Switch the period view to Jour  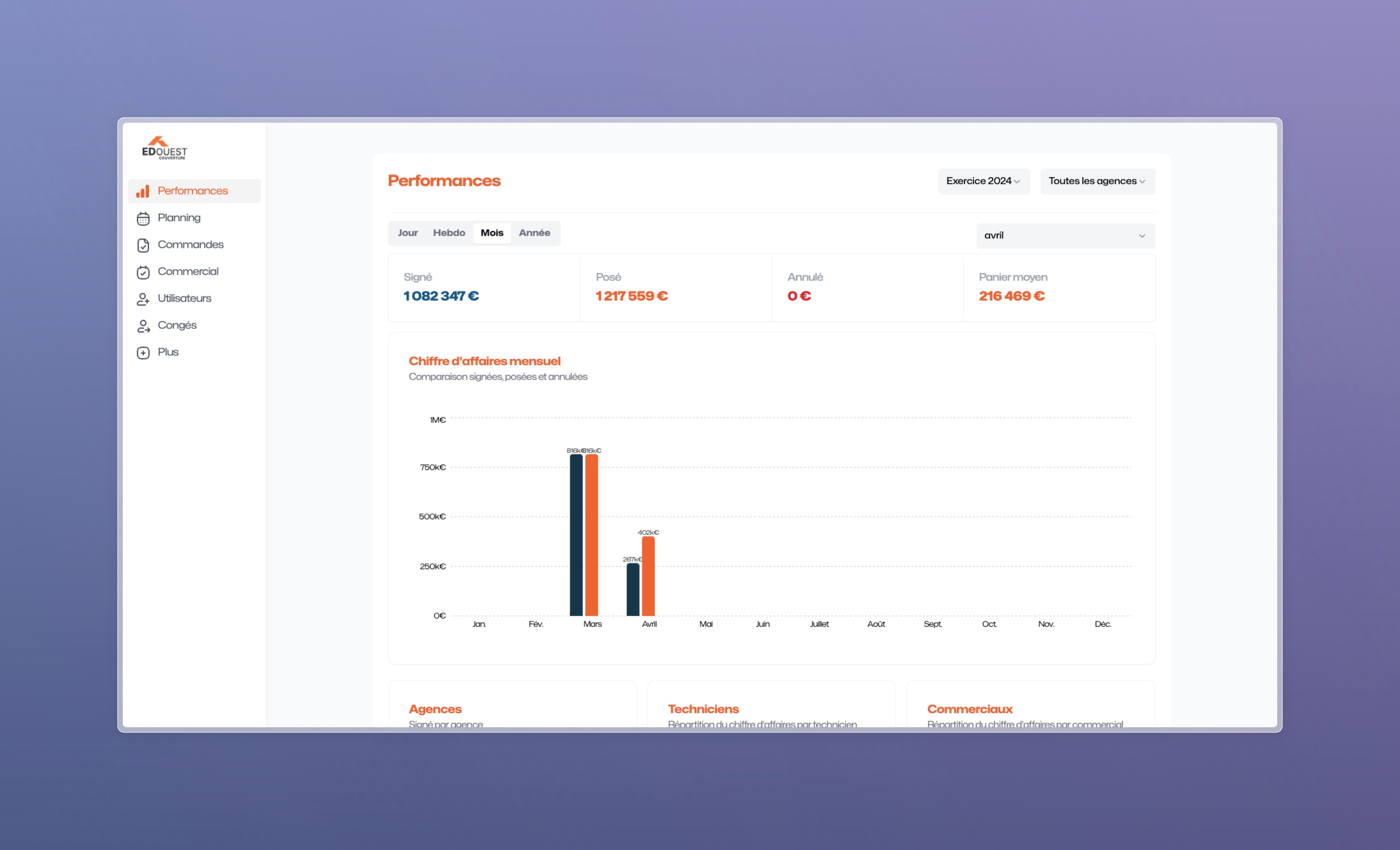407,233
